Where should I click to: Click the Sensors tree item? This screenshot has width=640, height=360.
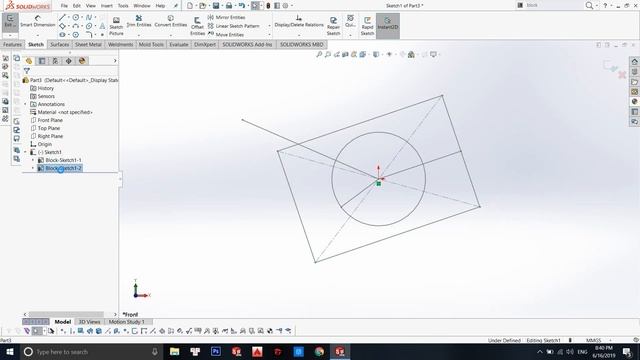(x=42, y=96)
